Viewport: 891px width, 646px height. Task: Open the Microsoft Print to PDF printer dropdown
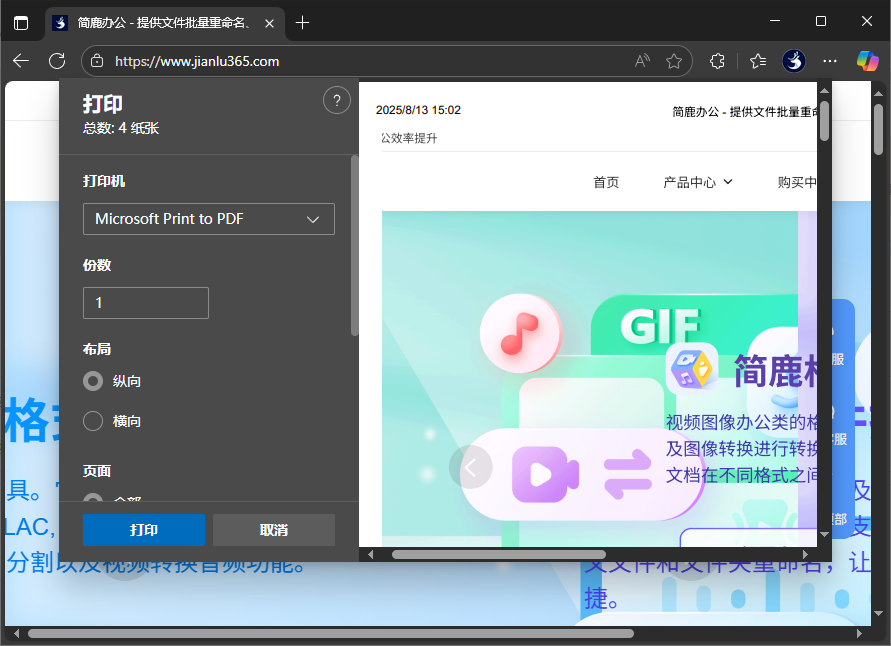(x=208, y=219)
